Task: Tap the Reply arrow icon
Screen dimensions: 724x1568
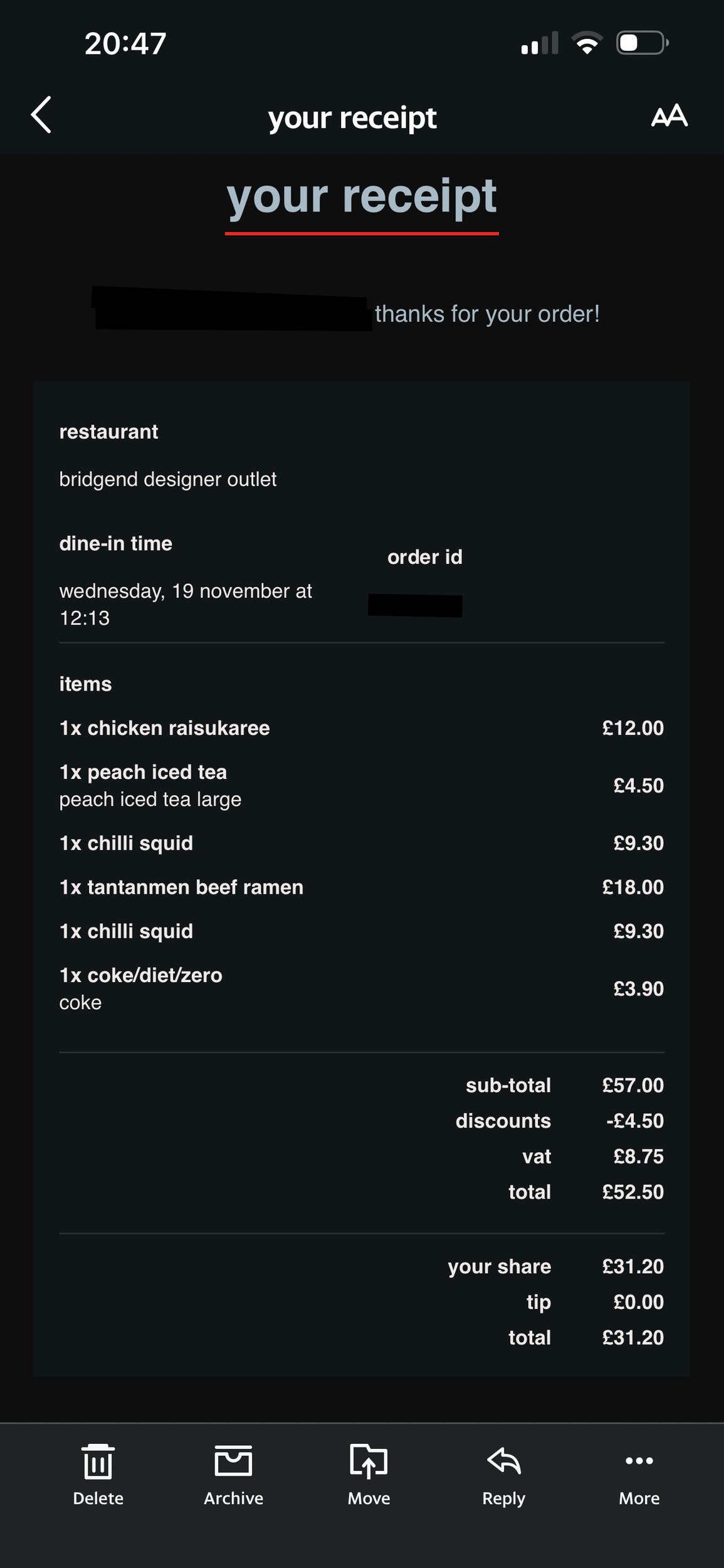Action: click(x=504, y=1461)
